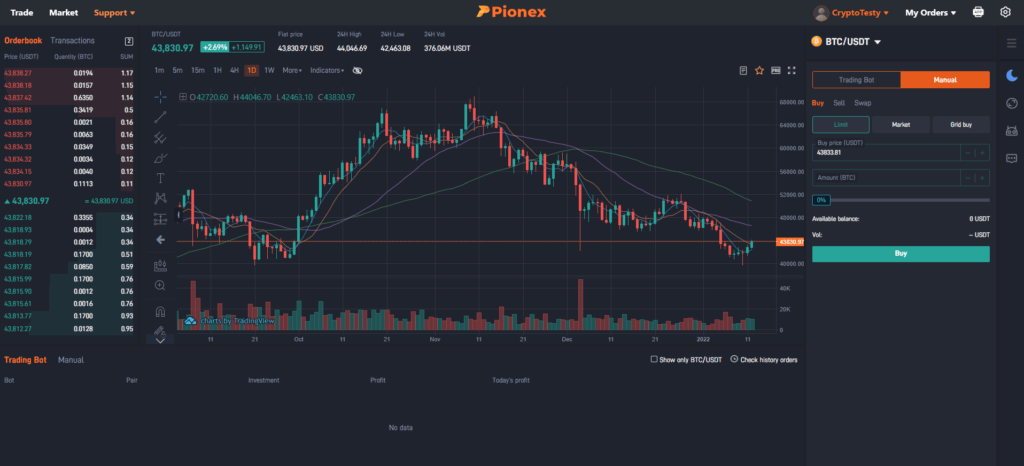Select the 1W timeframe

click(x=269, y=70)
